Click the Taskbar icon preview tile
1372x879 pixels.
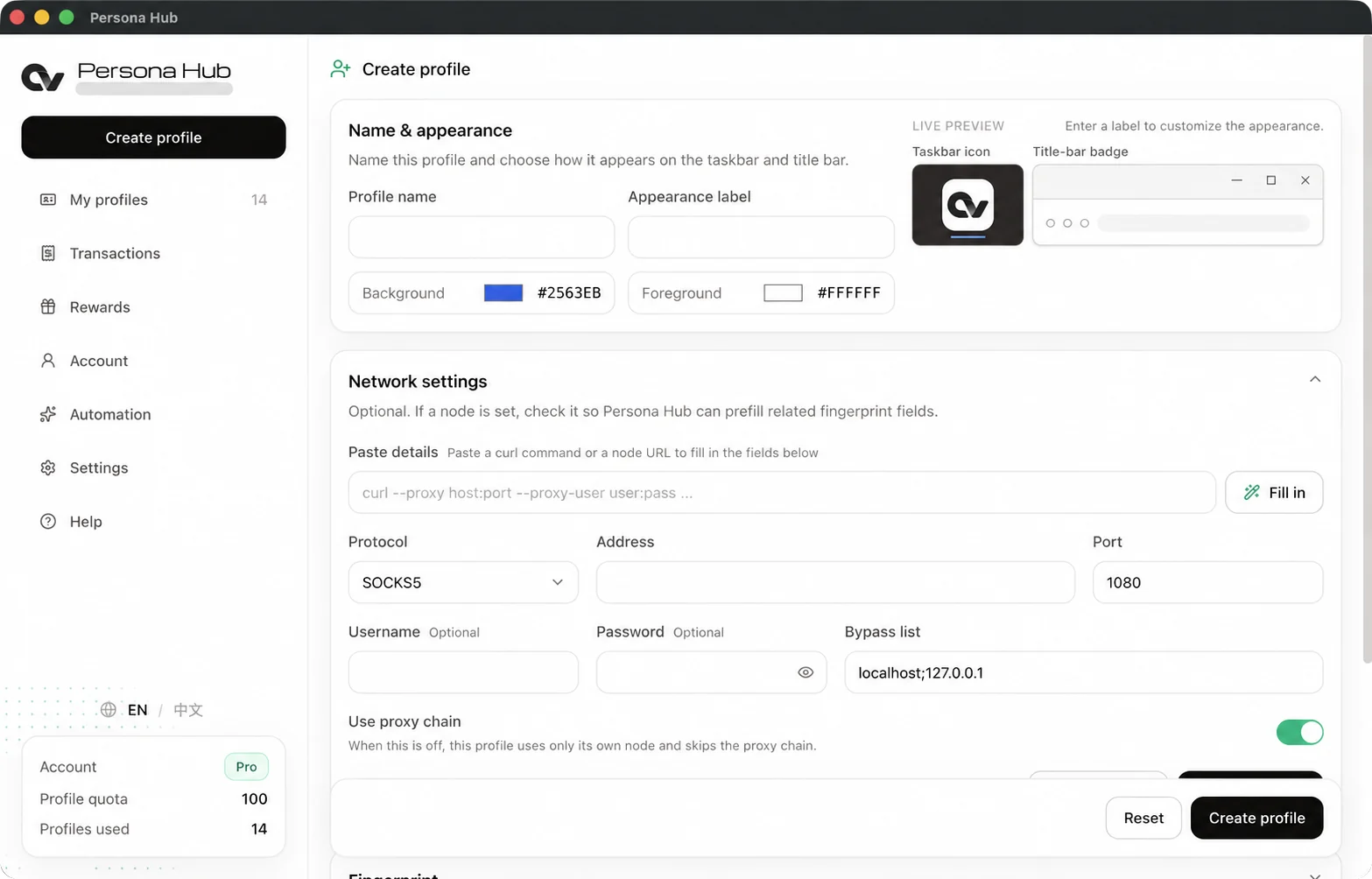coord(967,205)
